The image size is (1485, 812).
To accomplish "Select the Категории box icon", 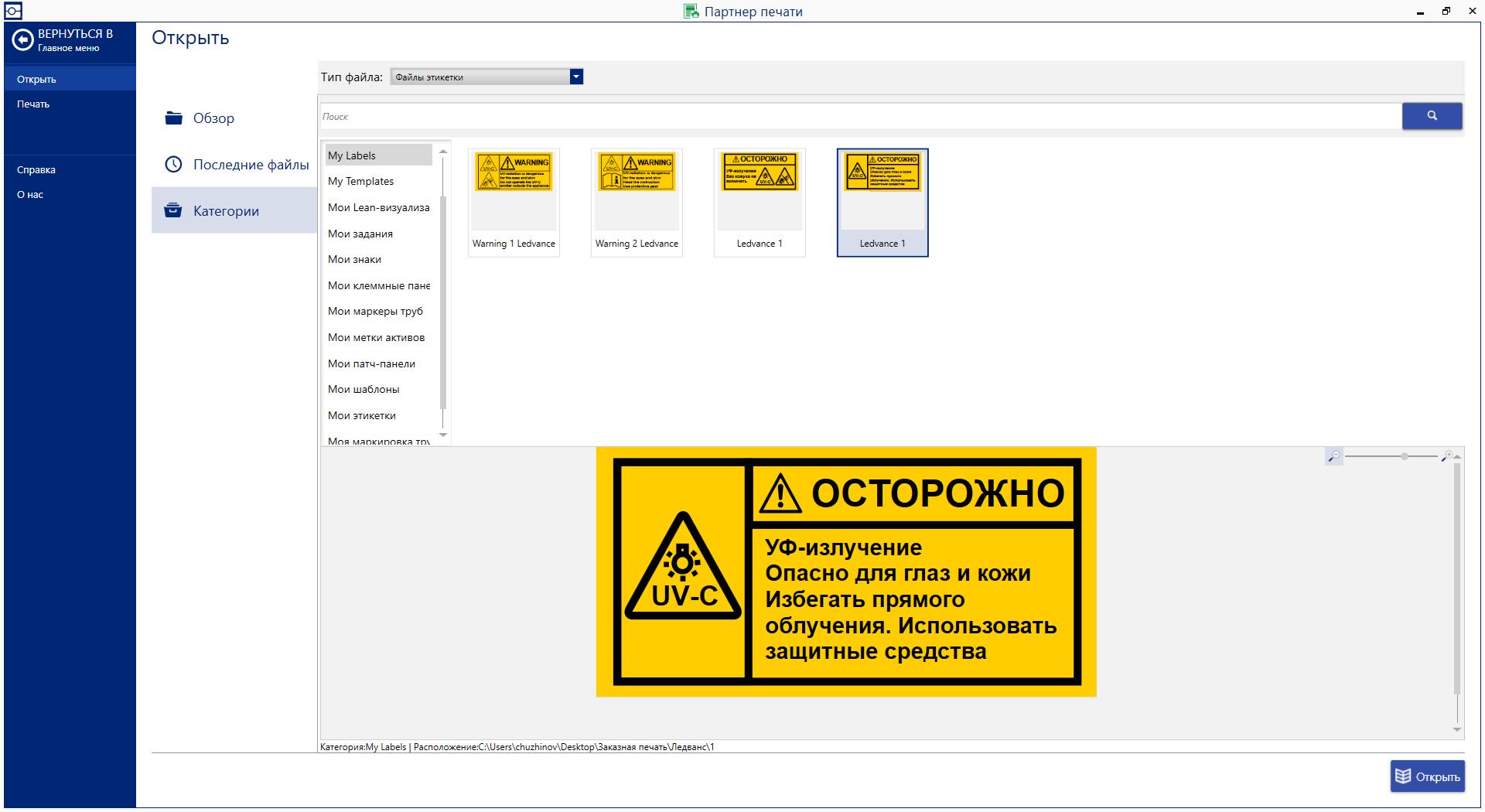I will [x=173, y=210].
